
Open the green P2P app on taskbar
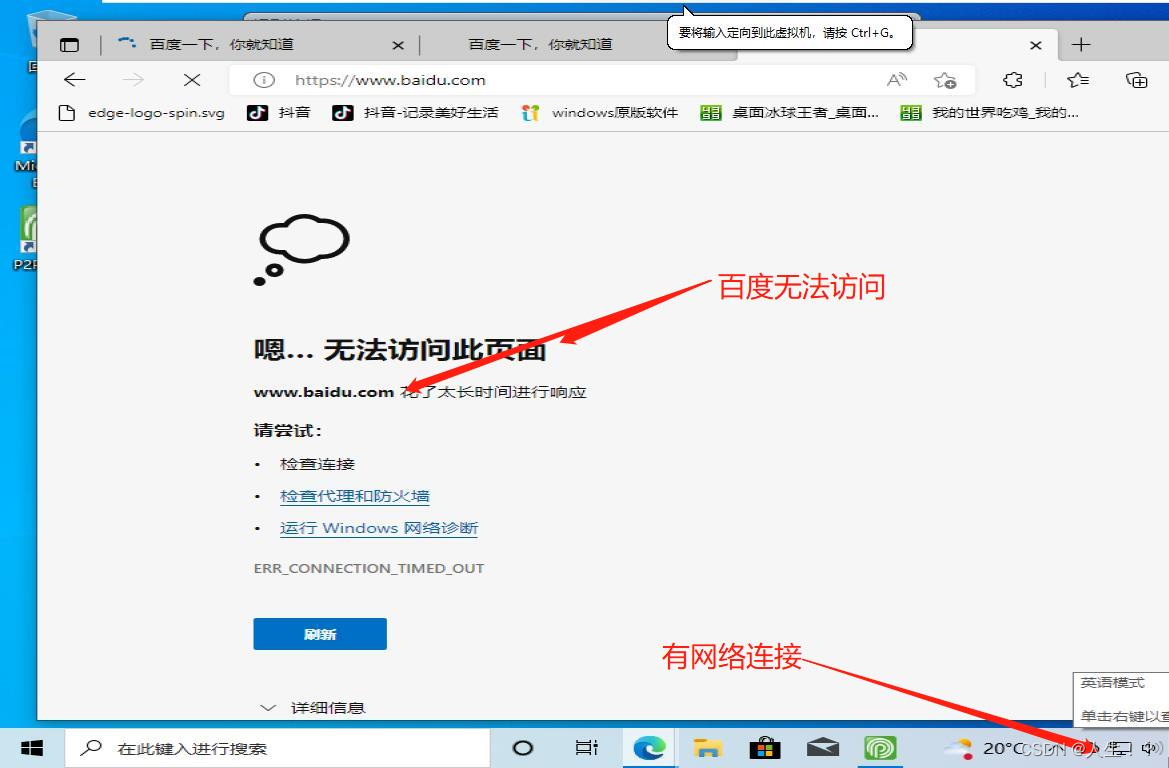(x=880, y=748)
